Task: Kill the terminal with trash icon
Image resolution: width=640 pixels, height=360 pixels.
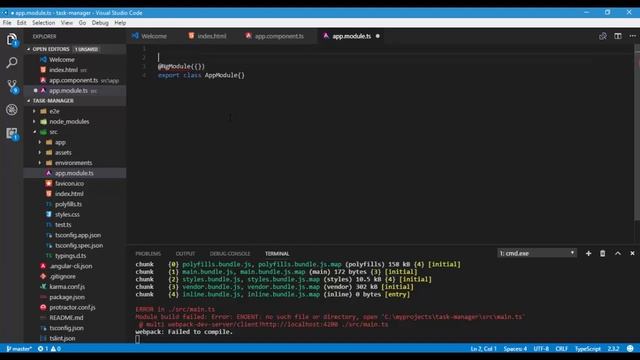Action: 602,253
